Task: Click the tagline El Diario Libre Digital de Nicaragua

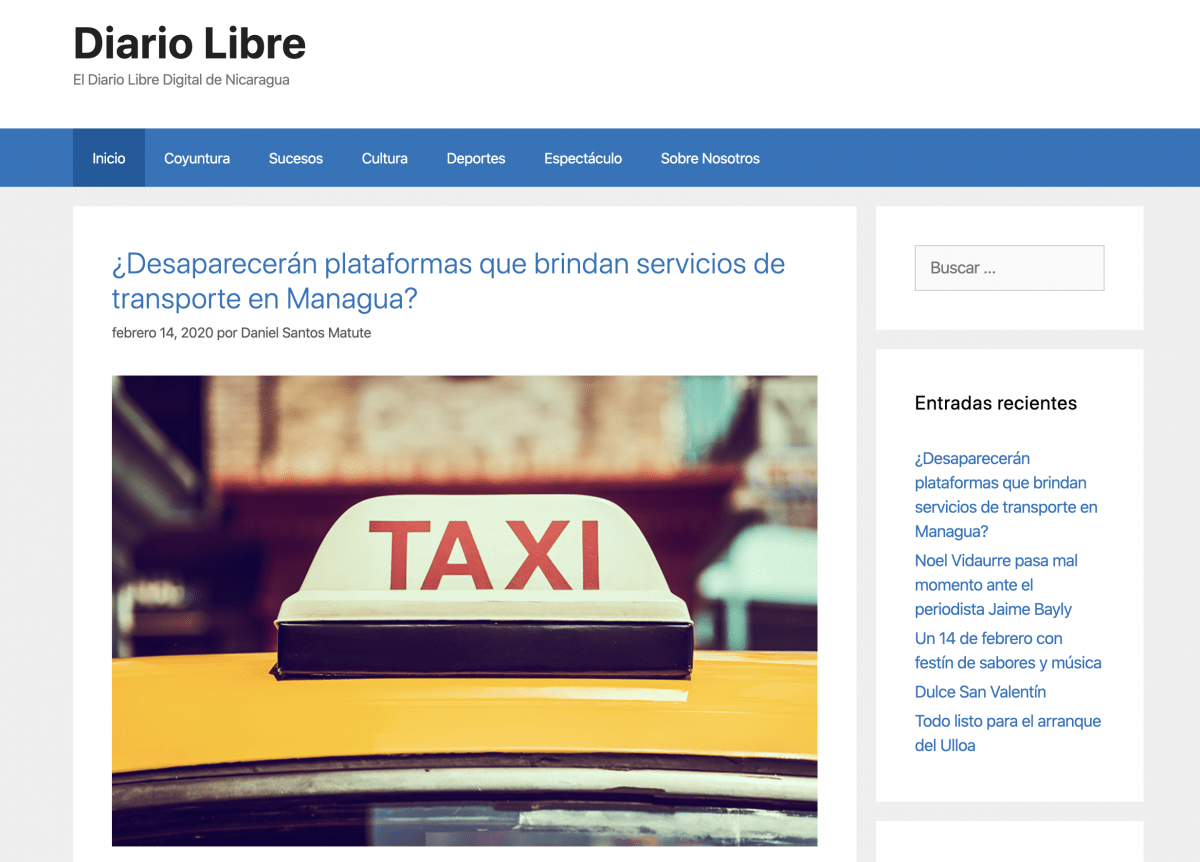Action: (x=181, y=80)
